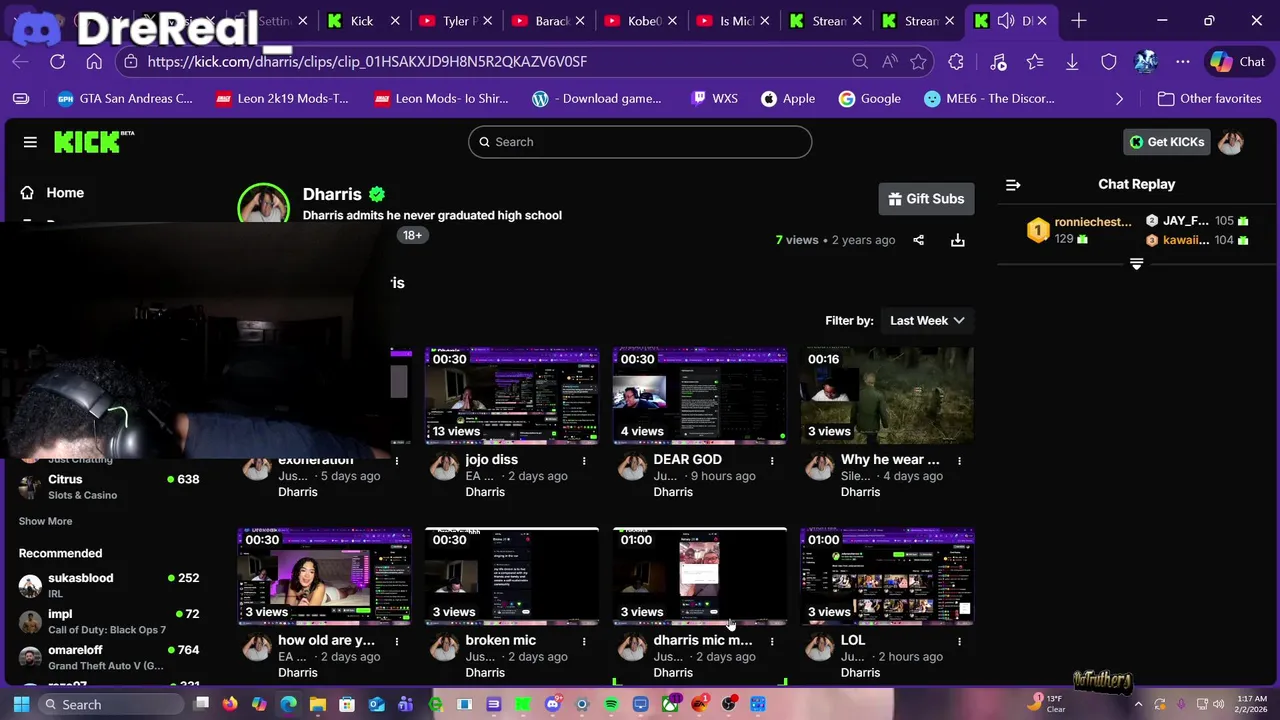Open the Dharris channel name link
Viewport: 1280px width, 720px height.
[332, 194]
